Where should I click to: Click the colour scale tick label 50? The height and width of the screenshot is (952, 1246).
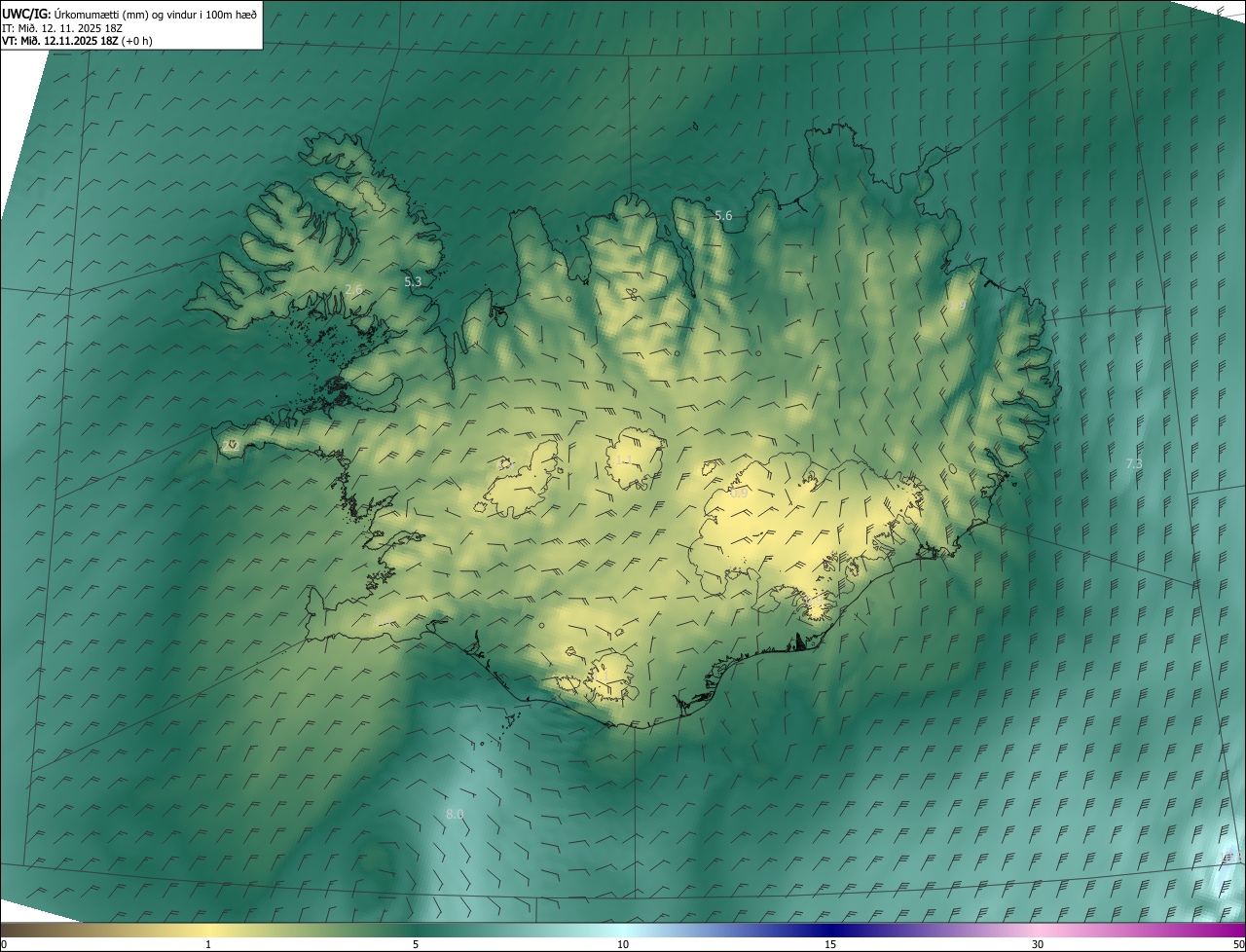click(x=1239, y=944)
